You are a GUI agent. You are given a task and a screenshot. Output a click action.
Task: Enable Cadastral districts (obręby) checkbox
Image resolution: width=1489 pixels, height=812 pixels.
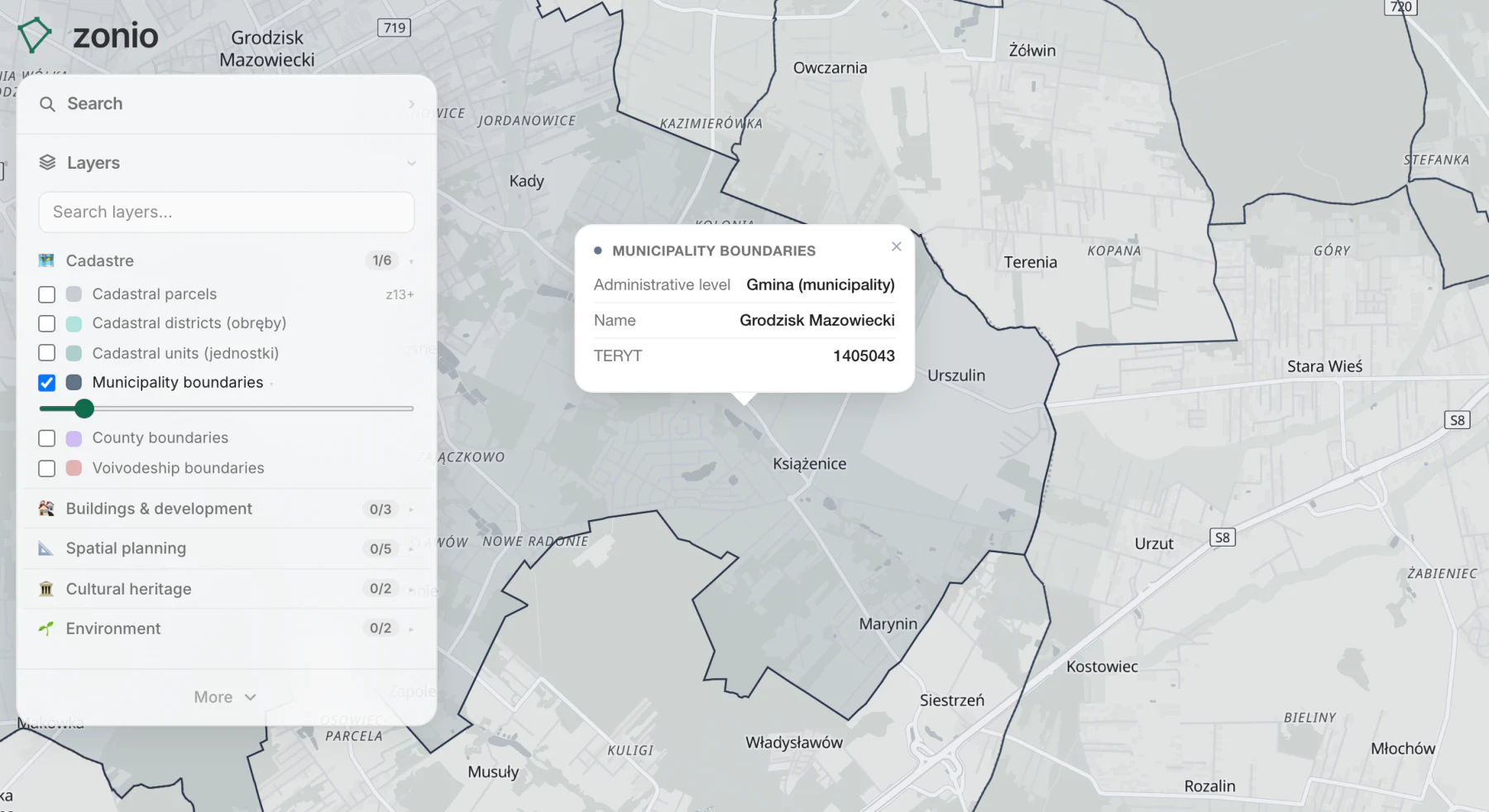(x=47, y=323)
